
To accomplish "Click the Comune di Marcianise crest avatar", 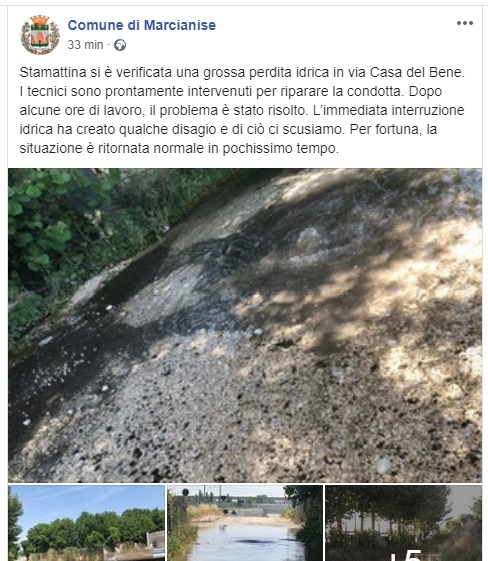I will pyautogui.click(x=40, y=35).
